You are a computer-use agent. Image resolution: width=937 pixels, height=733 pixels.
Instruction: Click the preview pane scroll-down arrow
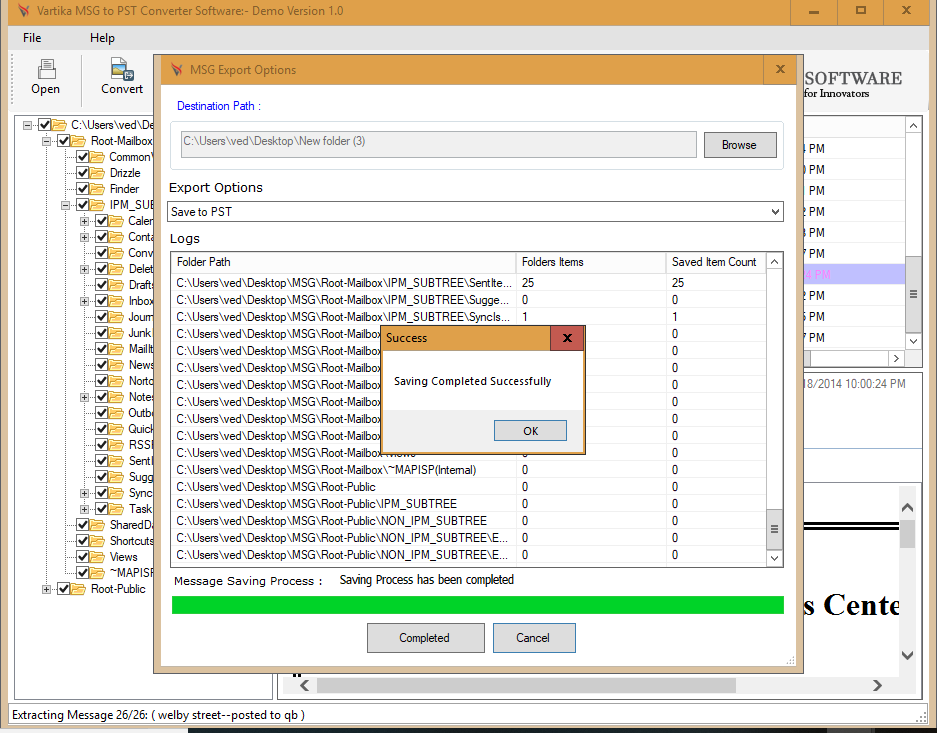point(907,655)
